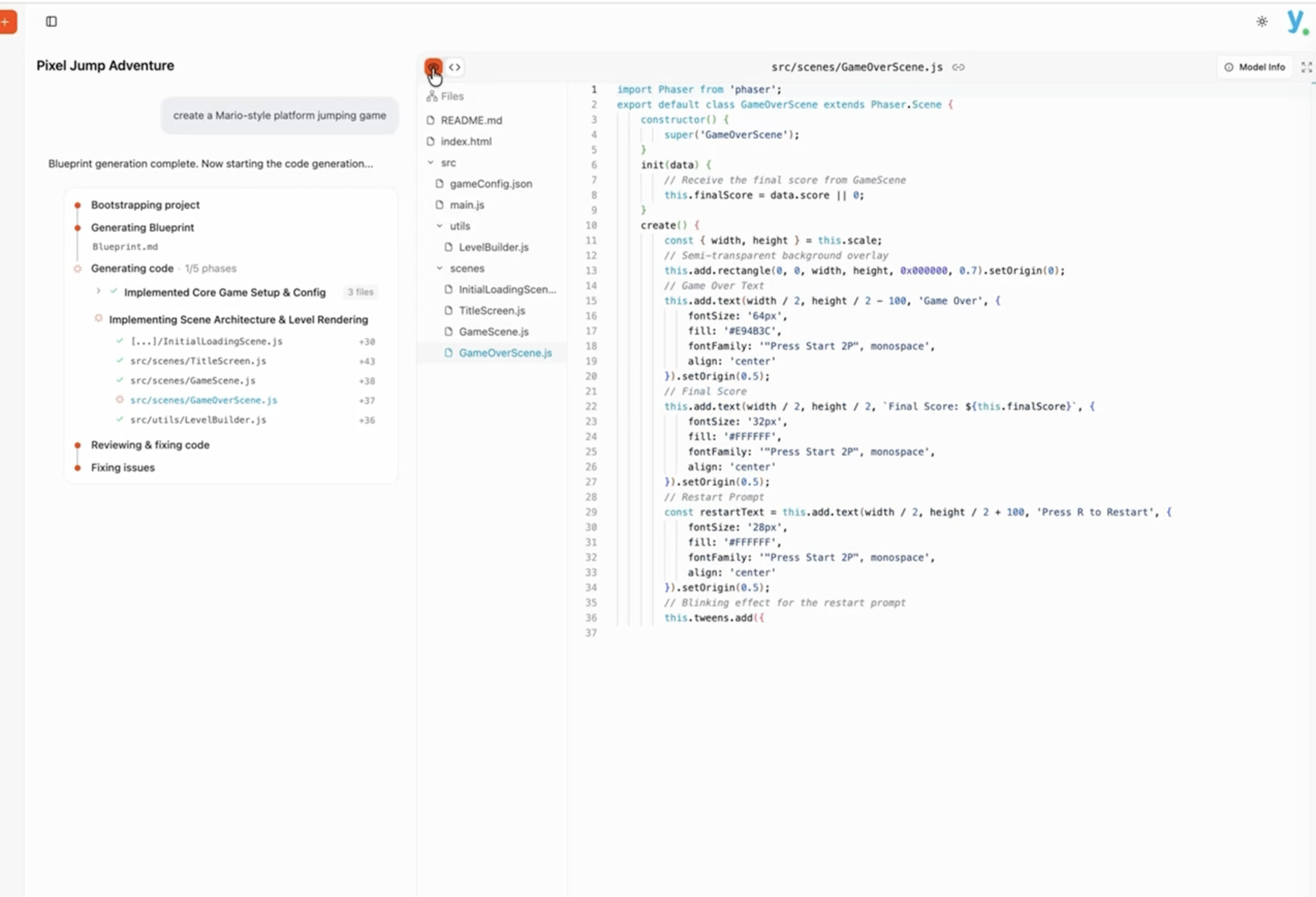Enter fullscreen with expand icon
Screen dimensions: 1316x897
pyautogui.click(x=1306, y=68)
